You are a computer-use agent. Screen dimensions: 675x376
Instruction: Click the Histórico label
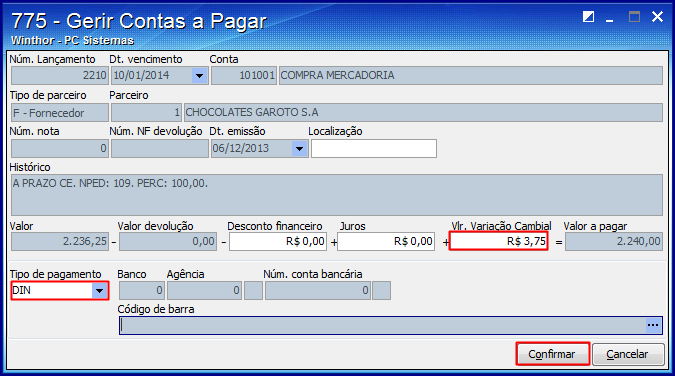(x=30, y=168)
